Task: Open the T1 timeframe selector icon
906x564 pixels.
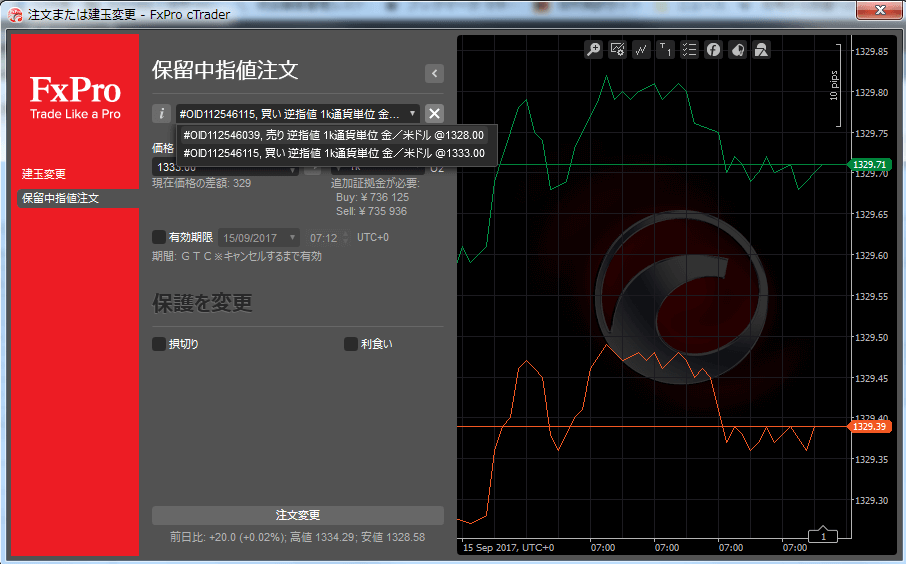Action: pos(666,50)
